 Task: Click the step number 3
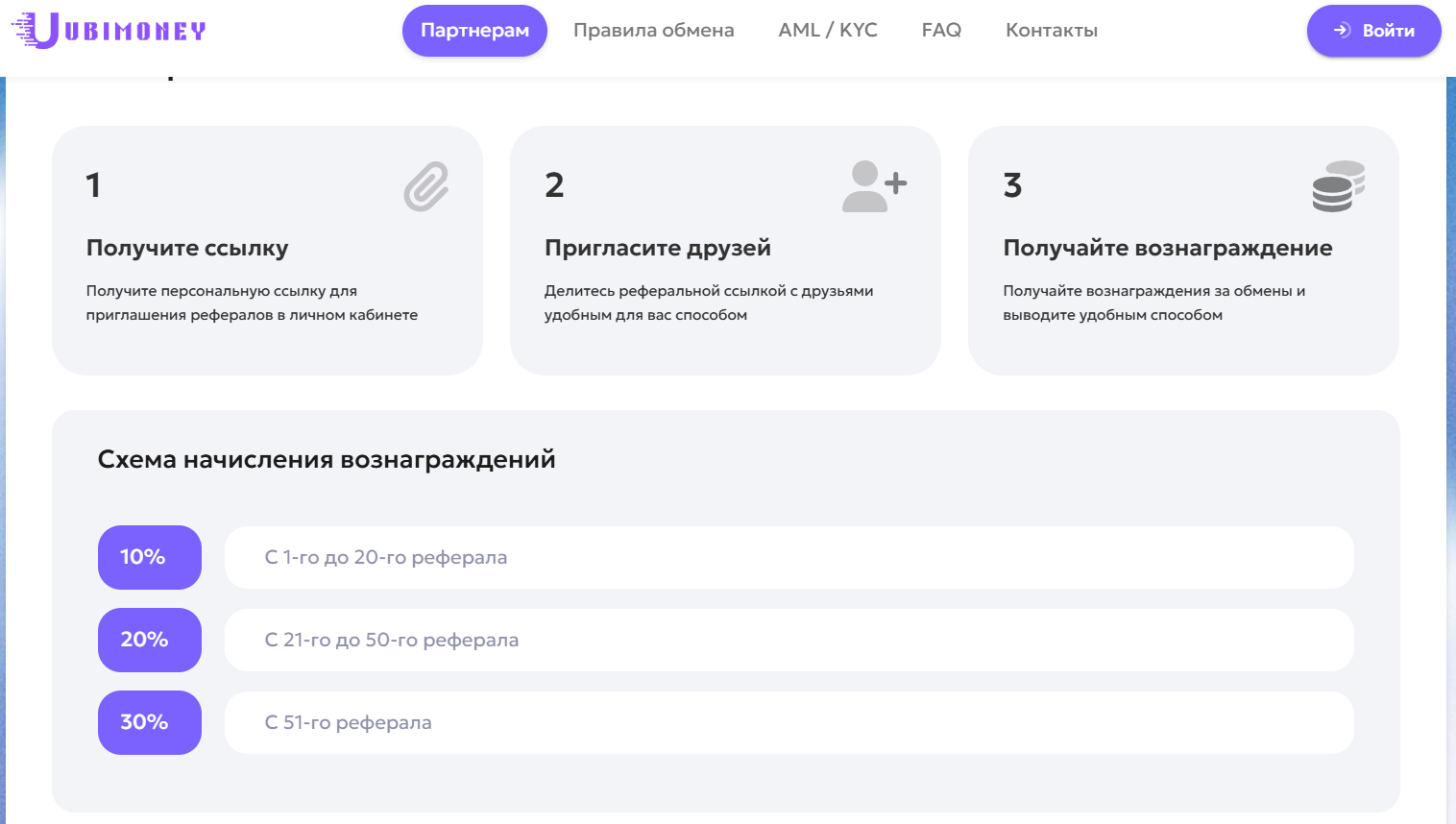1012,184
